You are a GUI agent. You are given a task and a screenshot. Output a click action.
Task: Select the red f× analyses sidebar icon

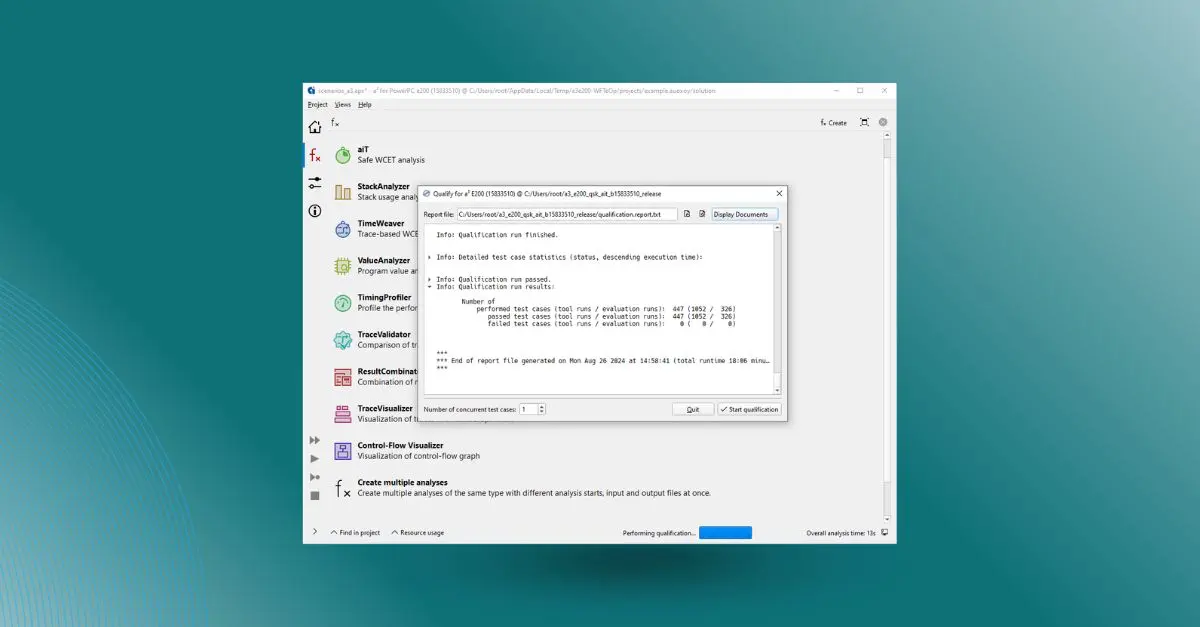click(x=315, y=156)
